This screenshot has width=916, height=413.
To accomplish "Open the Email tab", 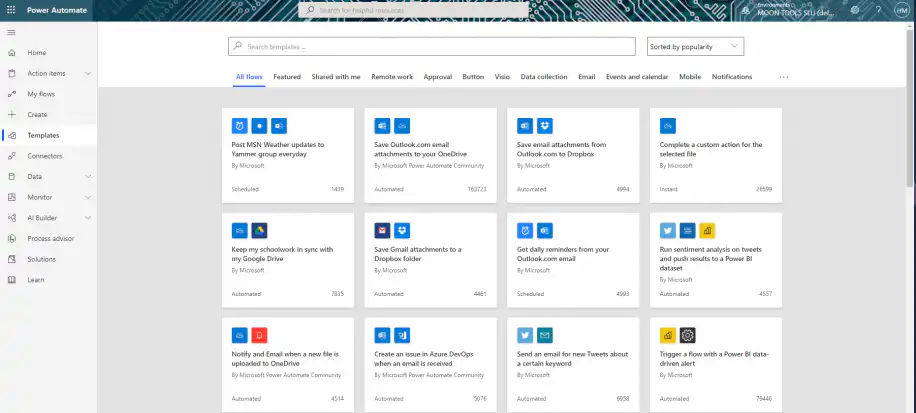I will point(587,77).
